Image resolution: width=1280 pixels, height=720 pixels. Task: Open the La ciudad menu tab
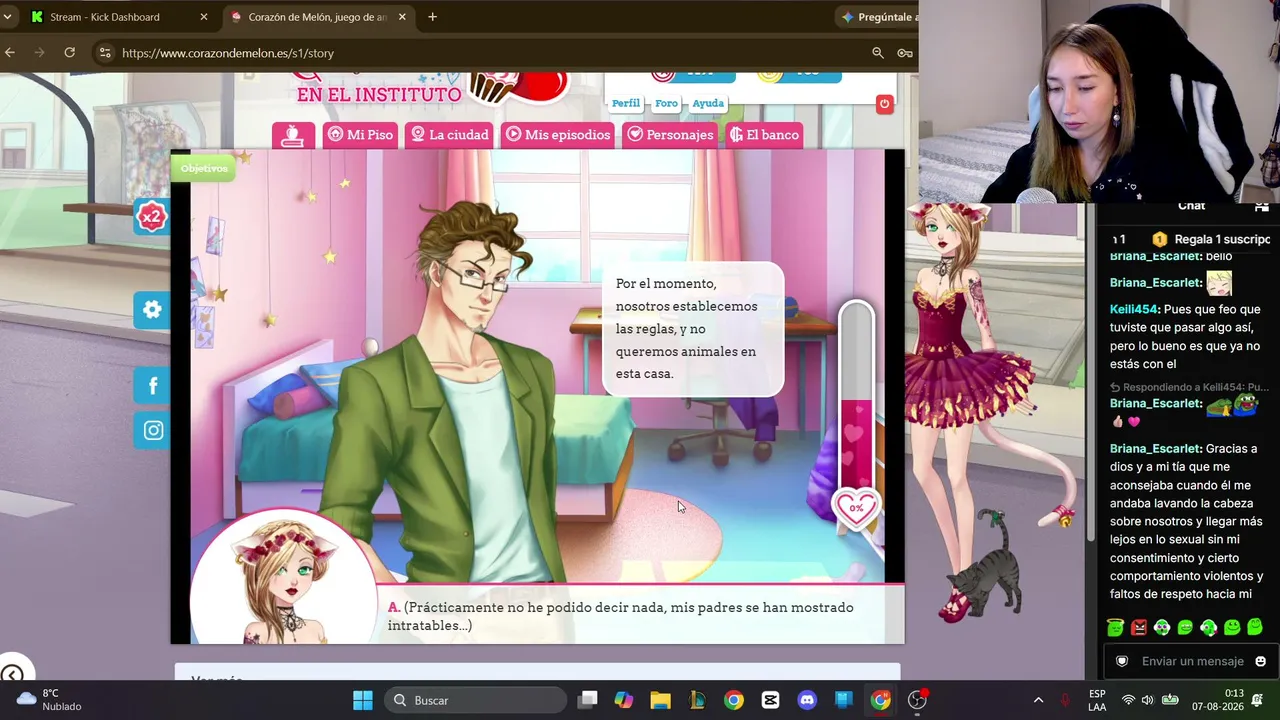(450, 135)
